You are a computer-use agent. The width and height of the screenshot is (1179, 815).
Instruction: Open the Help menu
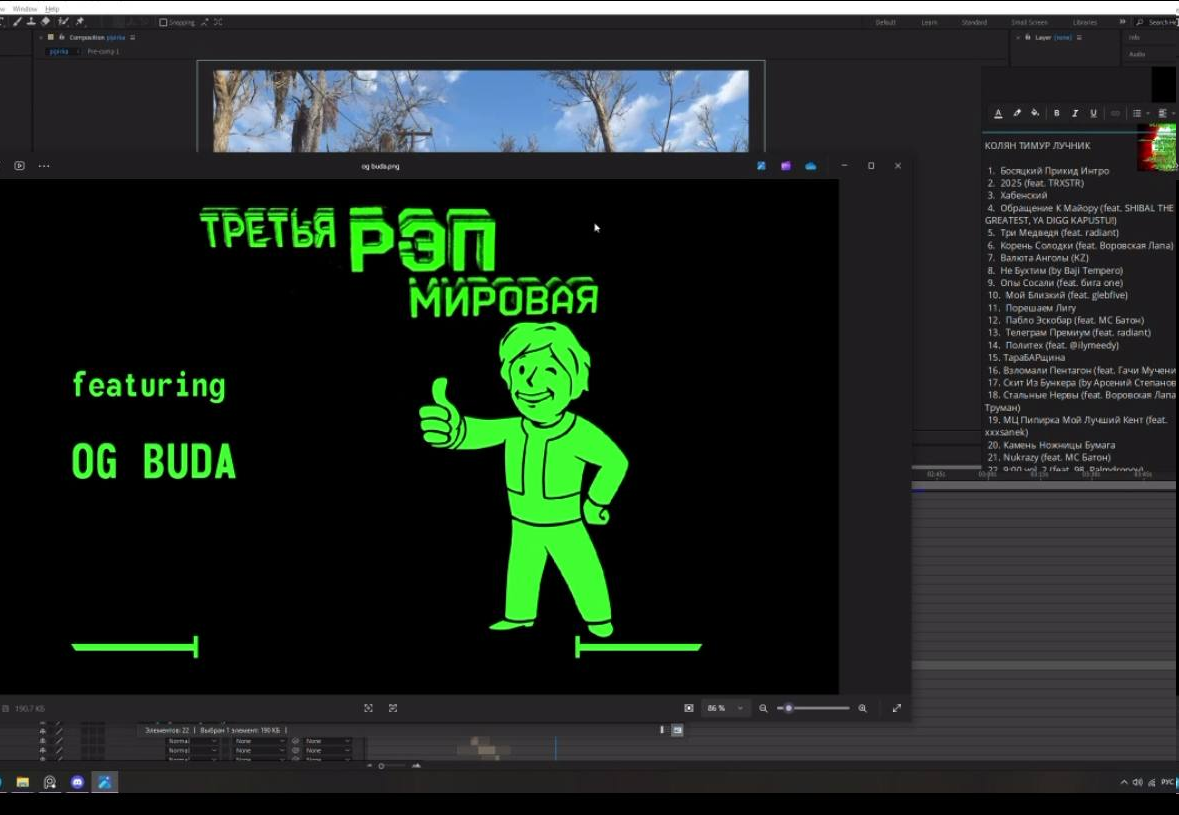tap(52, 9)
